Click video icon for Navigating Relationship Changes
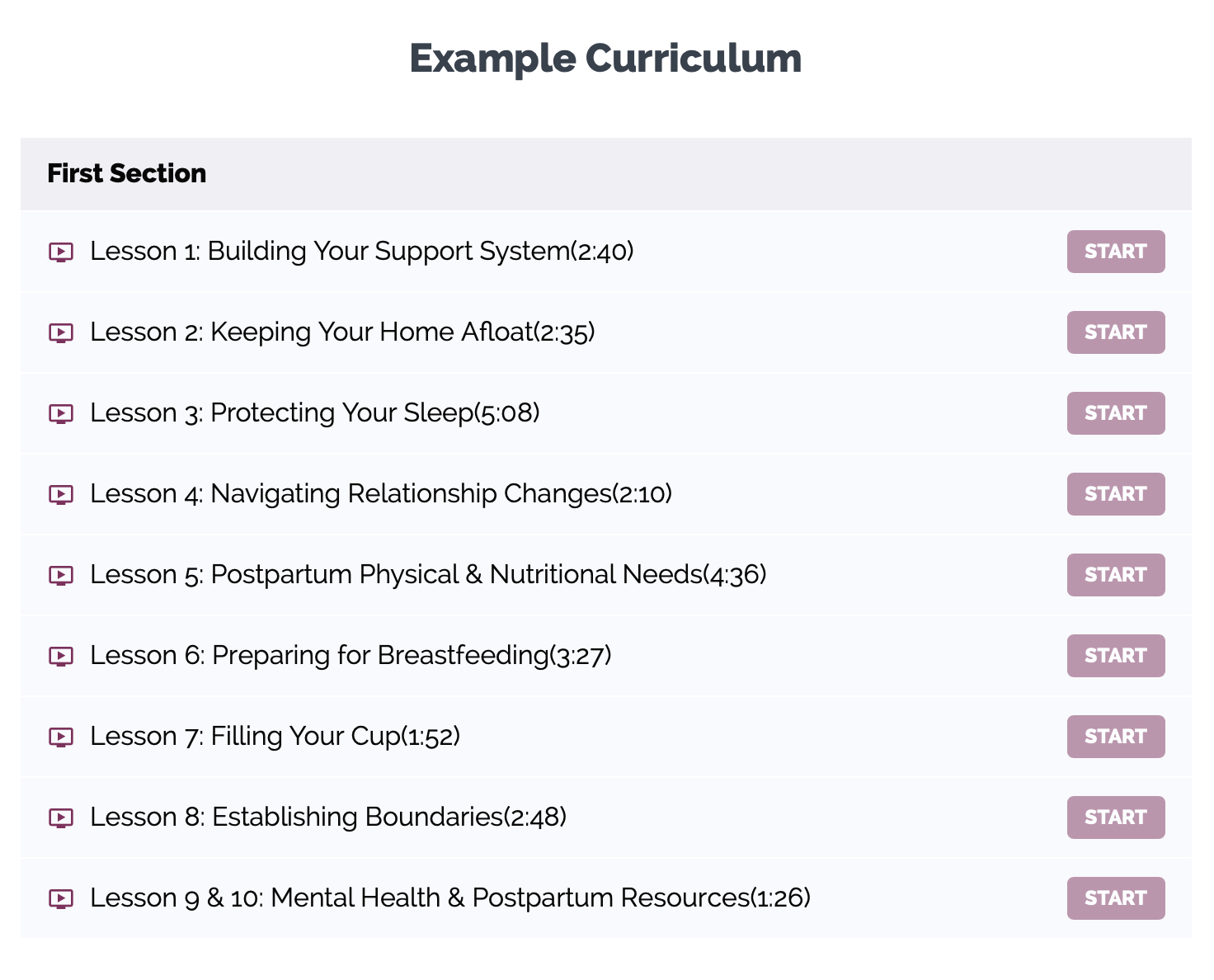 61,494
